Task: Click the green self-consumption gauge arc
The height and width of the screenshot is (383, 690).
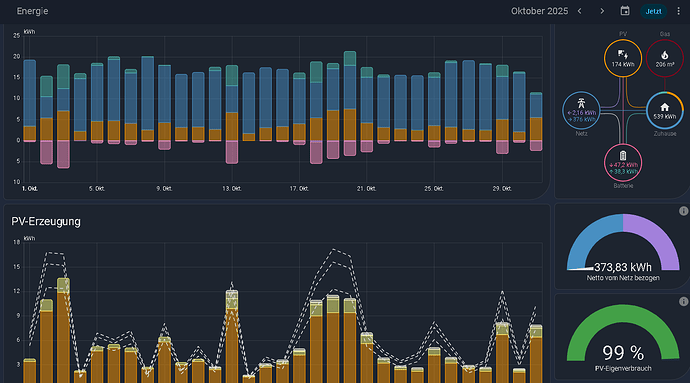Action: (623, 313)
